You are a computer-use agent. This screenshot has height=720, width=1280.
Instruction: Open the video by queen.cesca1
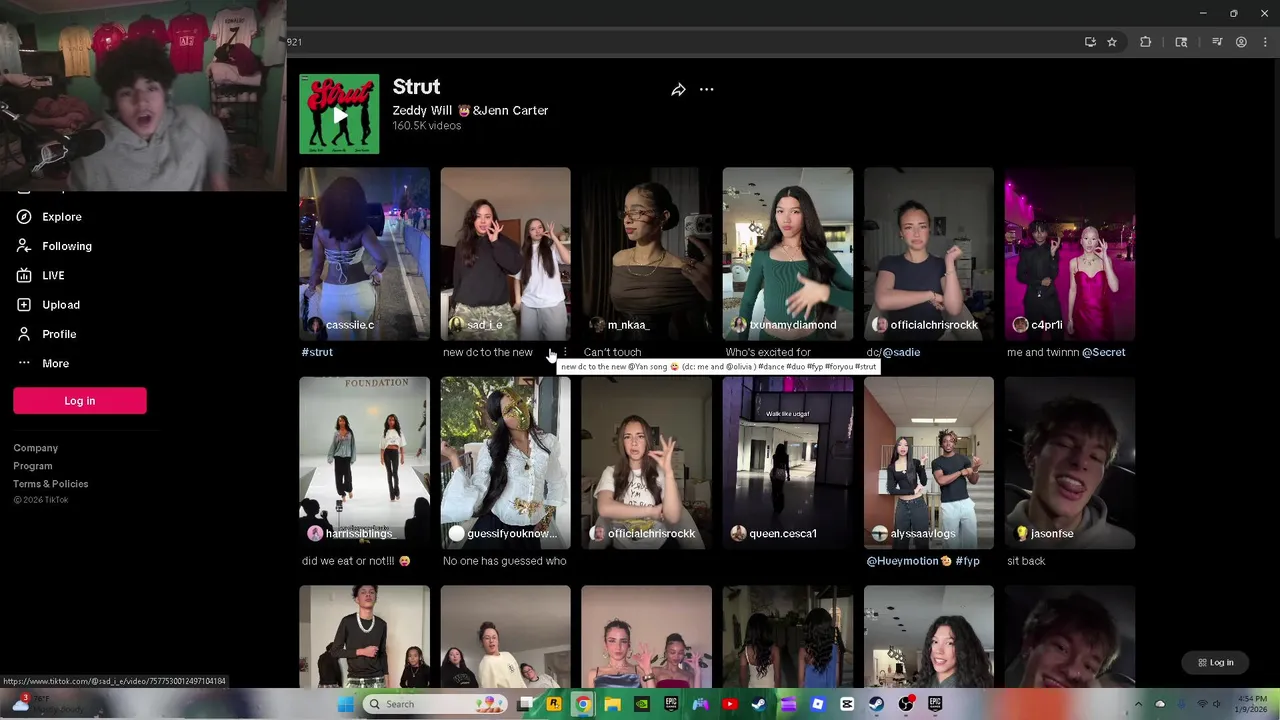[x=788, y=463]
